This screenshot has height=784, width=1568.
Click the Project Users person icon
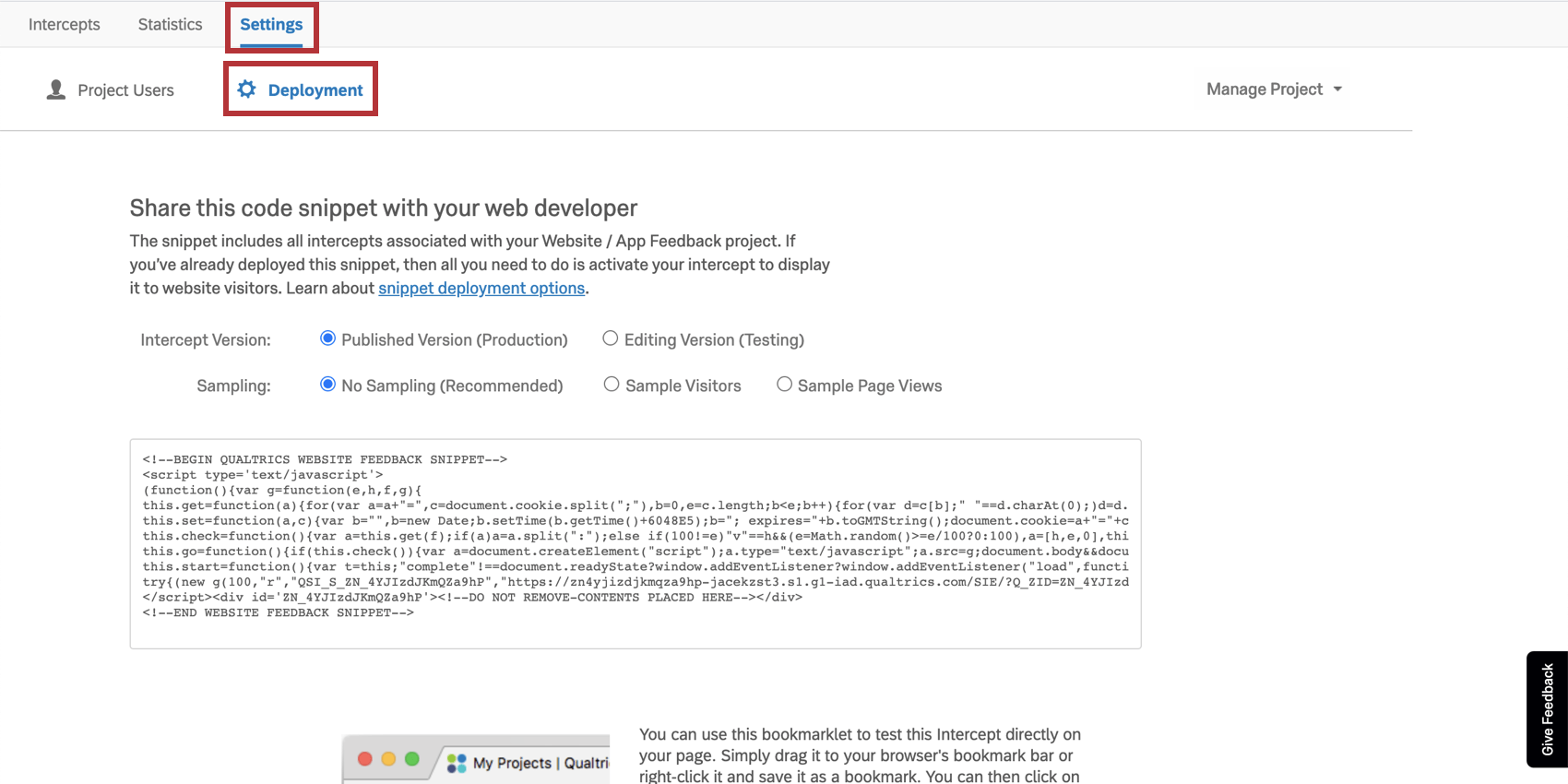coord(56,89)
